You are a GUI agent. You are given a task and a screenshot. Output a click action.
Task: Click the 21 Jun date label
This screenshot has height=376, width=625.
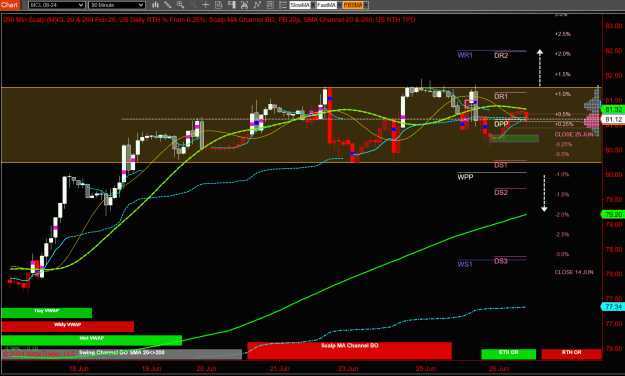pyautogui.click(x=279, y=368)
